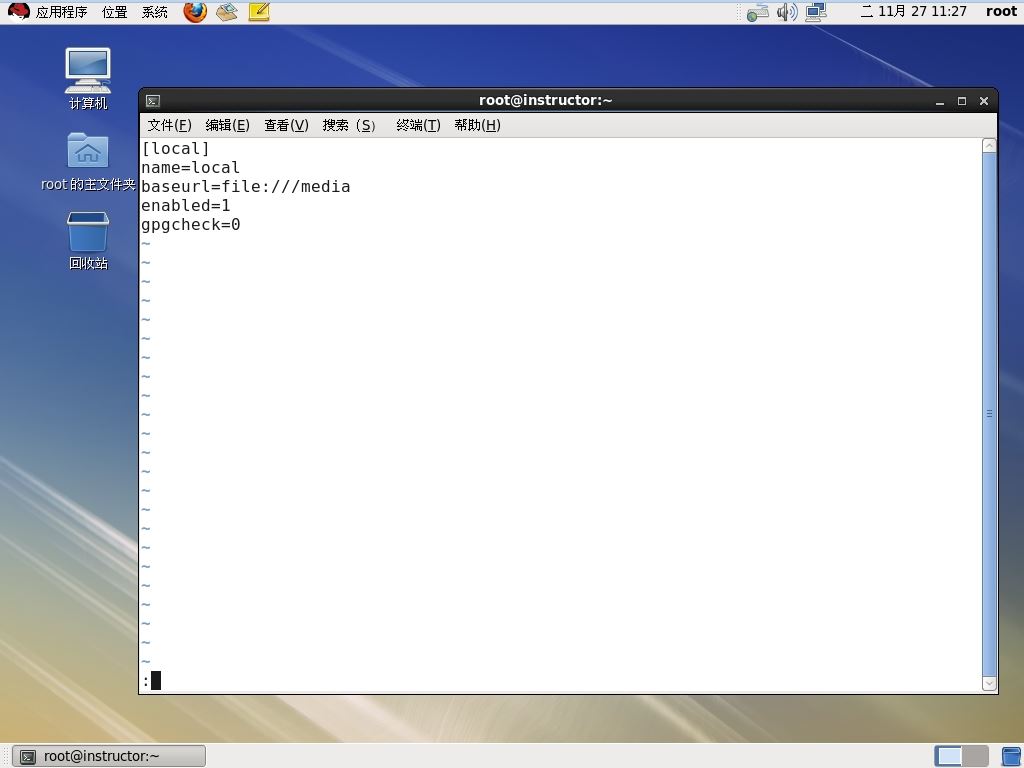Image resolution: width=1024 pixels, height=768 pixels.
Task: Open the 系统 menu in top panel
Action: (155, 12)
